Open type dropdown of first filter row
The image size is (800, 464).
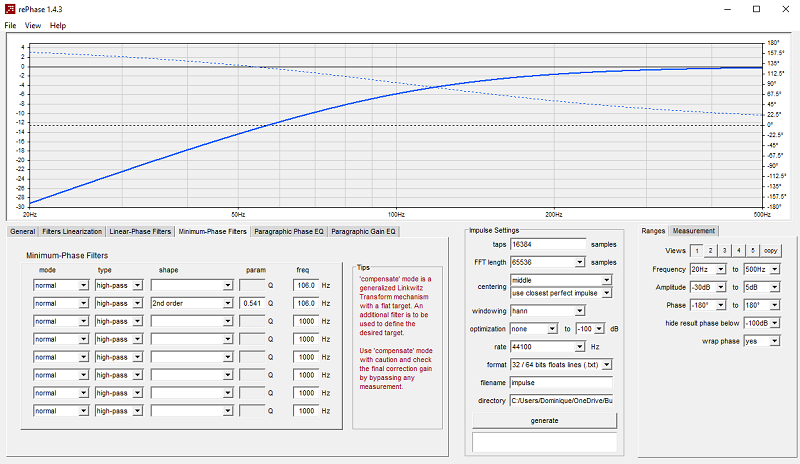pos(118,285)
